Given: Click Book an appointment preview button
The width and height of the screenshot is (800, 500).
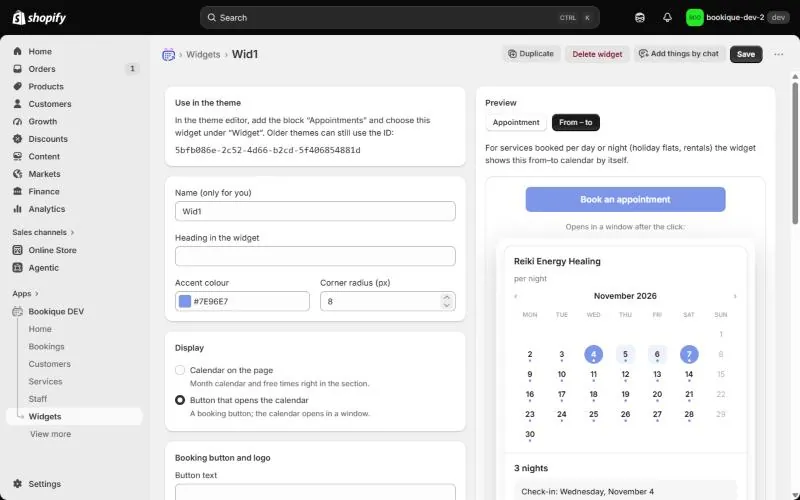Looking at the screenshot, I should point(625,199).
